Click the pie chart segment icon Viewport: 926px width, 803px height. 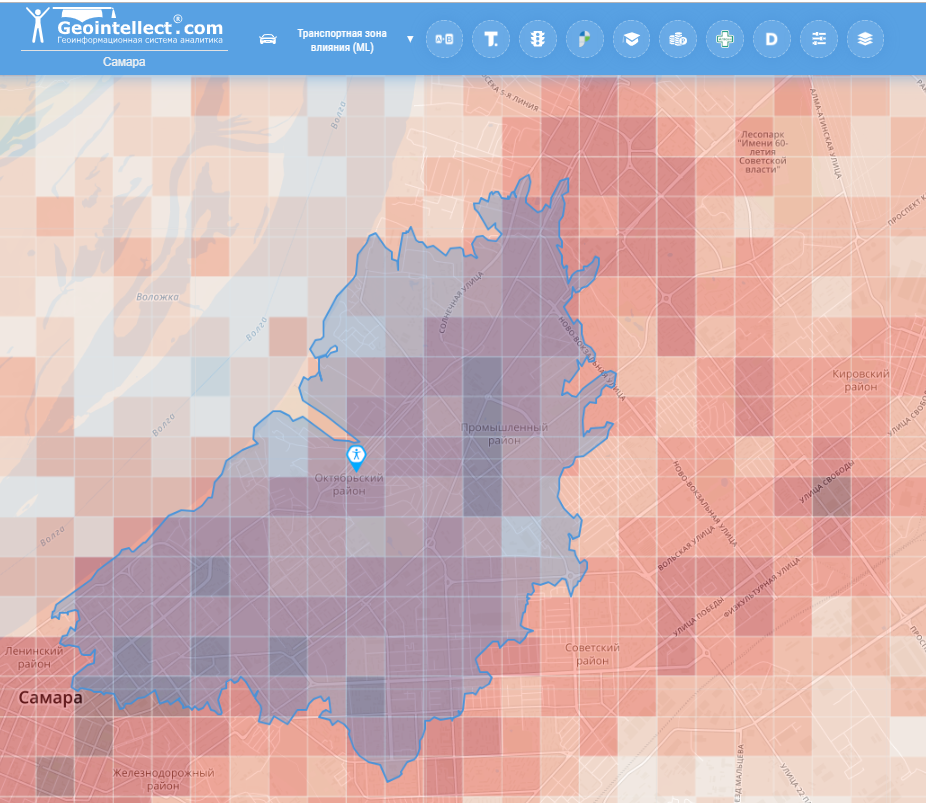click(x=584, y=39)
